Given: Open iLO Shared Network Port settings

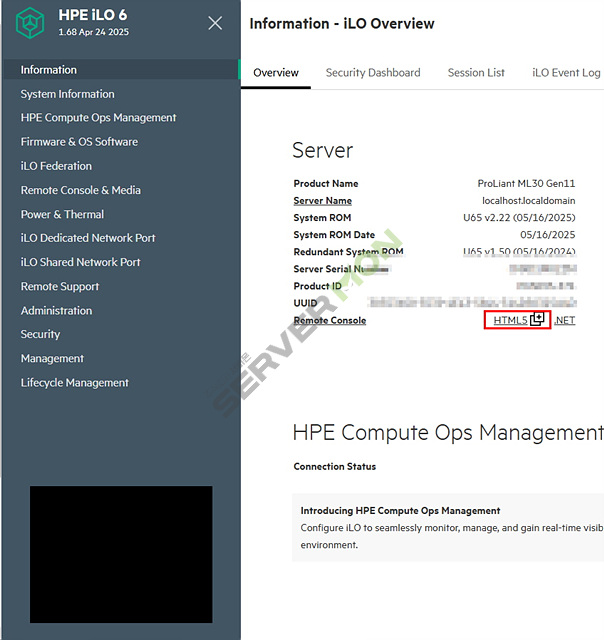Looking at the screenshot, I should pos(80,262).
